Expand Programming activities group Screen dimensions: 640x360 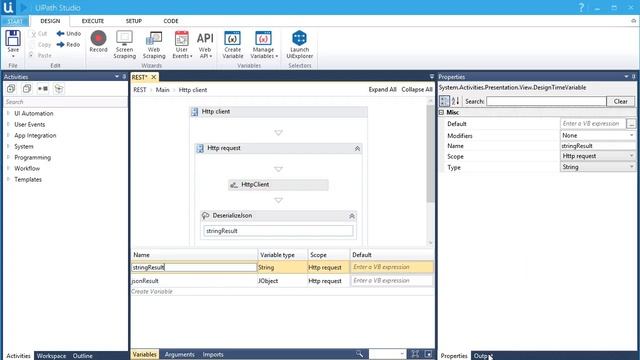click(x=8, y=158)
